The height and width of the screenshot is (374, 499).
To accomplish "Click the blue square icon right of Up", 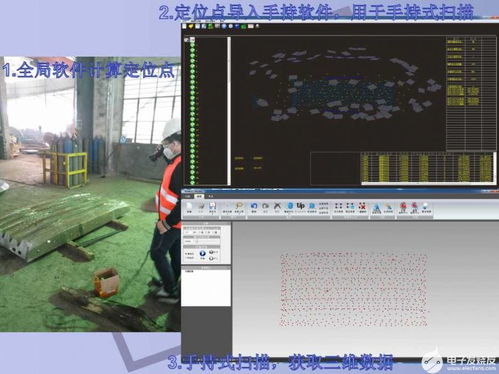I will [x=312, y=206].
